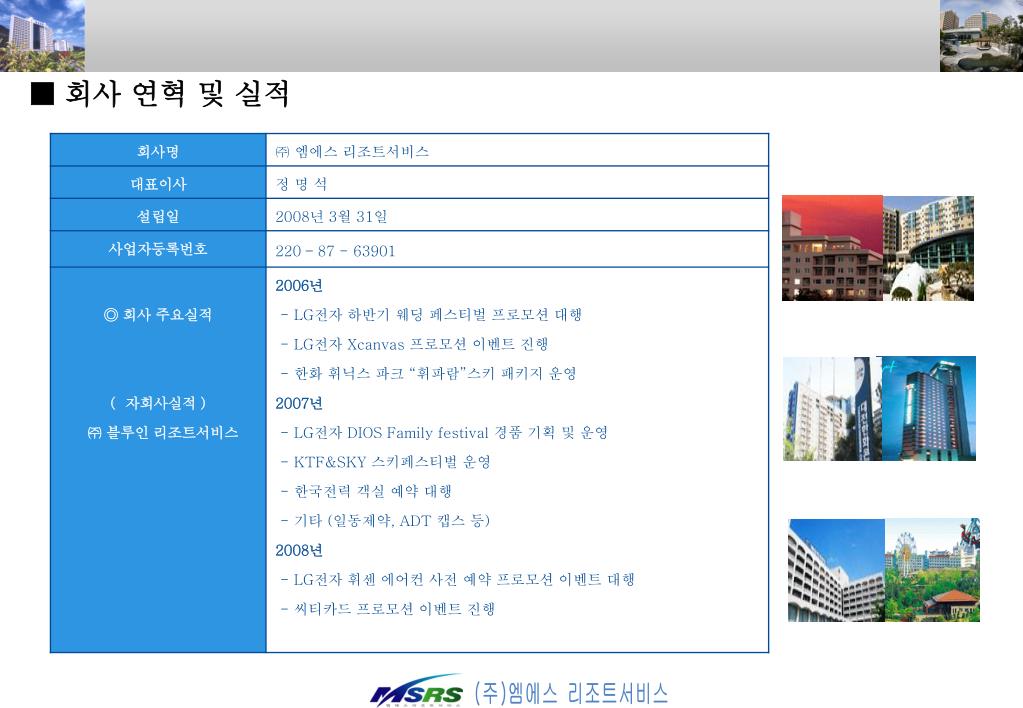The height and width of the screenshot is (708, 1023).
Task: Click the LG전자 휘센 에어컨 프로모션 line
Action: 457,579
